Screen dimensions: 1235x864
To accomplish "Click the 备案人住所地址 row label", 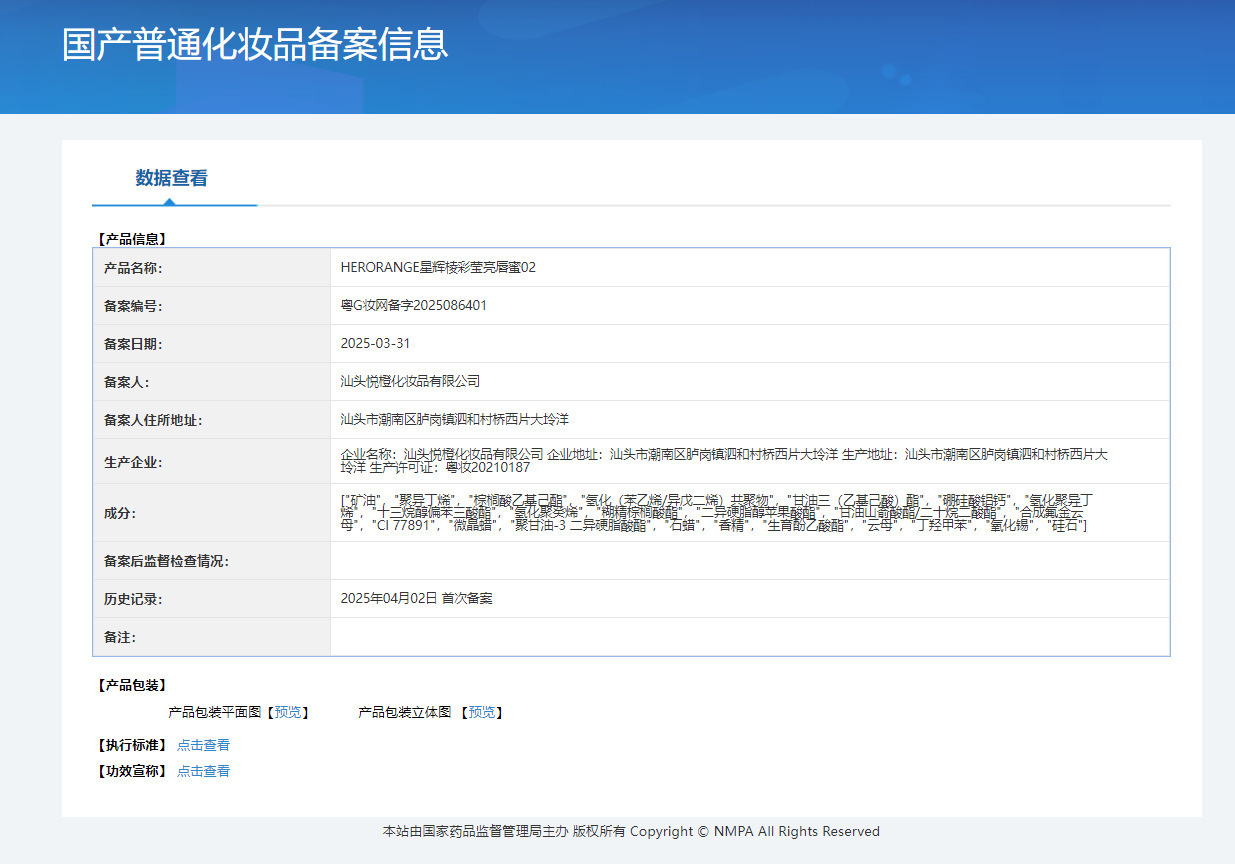I will pyautogui.click(x=153, y=420).
